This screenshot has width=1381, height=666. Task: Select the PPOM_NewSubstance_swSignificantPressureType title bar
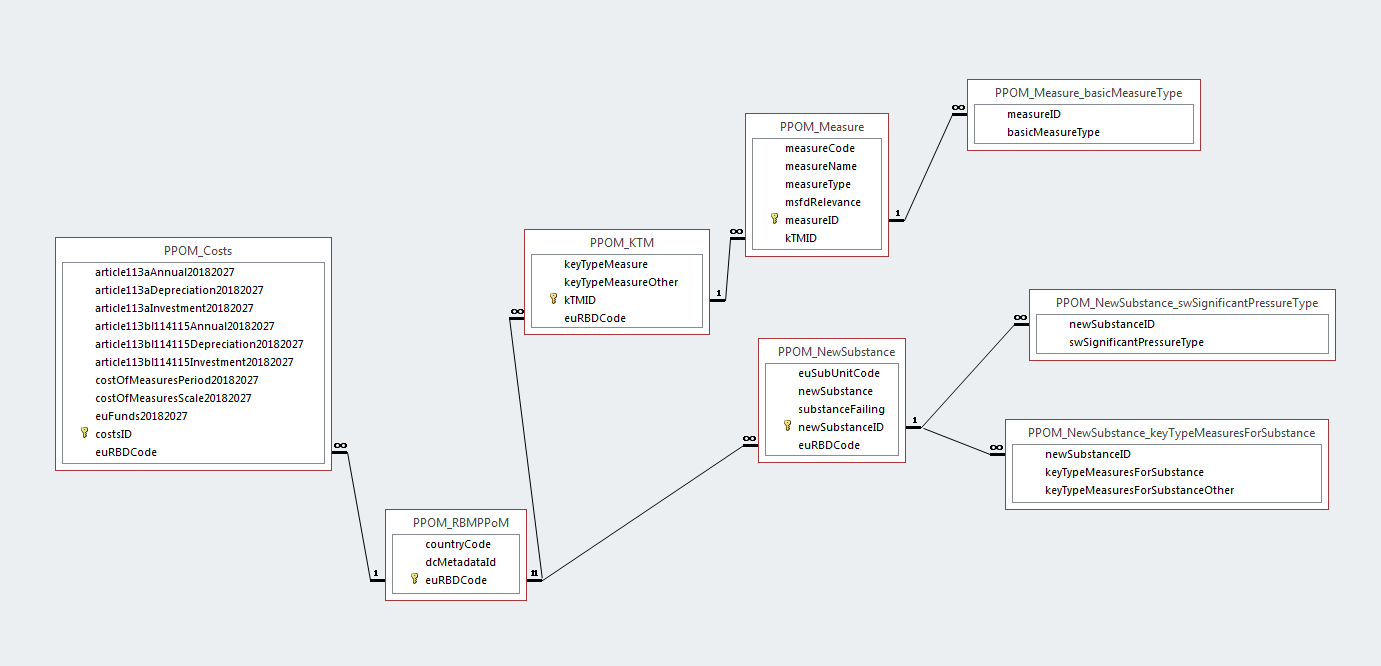tap(1186, 303)
